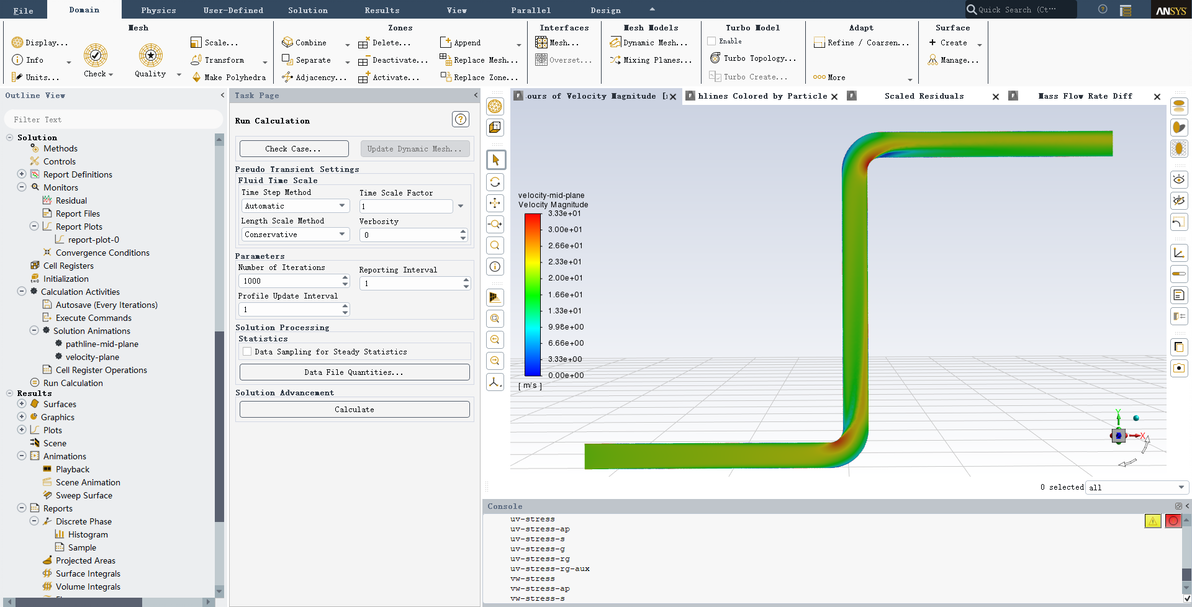Click the save picture camera icon
1192x607 pixels.
[x=1179, y=367]
